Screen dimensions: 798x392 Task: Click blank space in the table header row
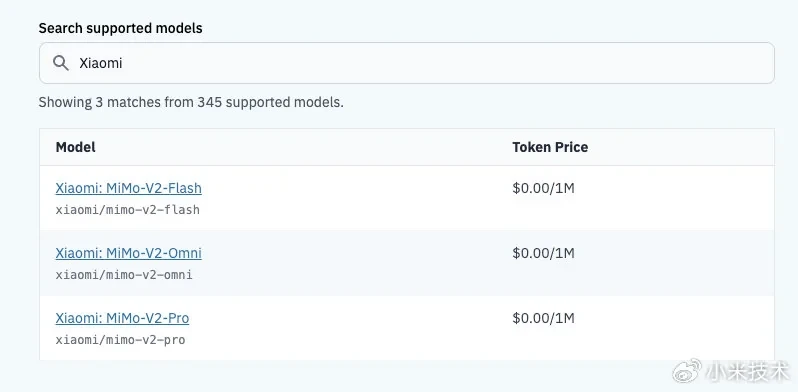tap(305, 147)
